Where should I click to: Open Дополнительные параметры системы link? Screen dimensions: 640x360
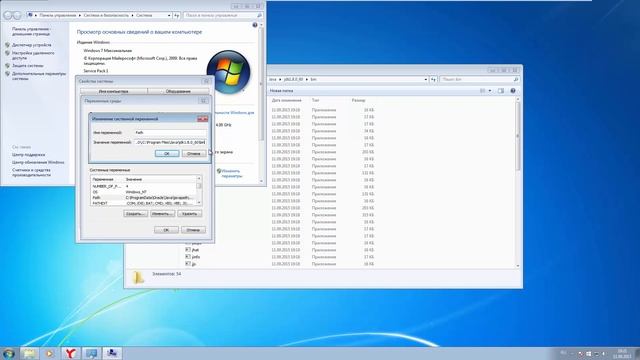tap(39, 76)
